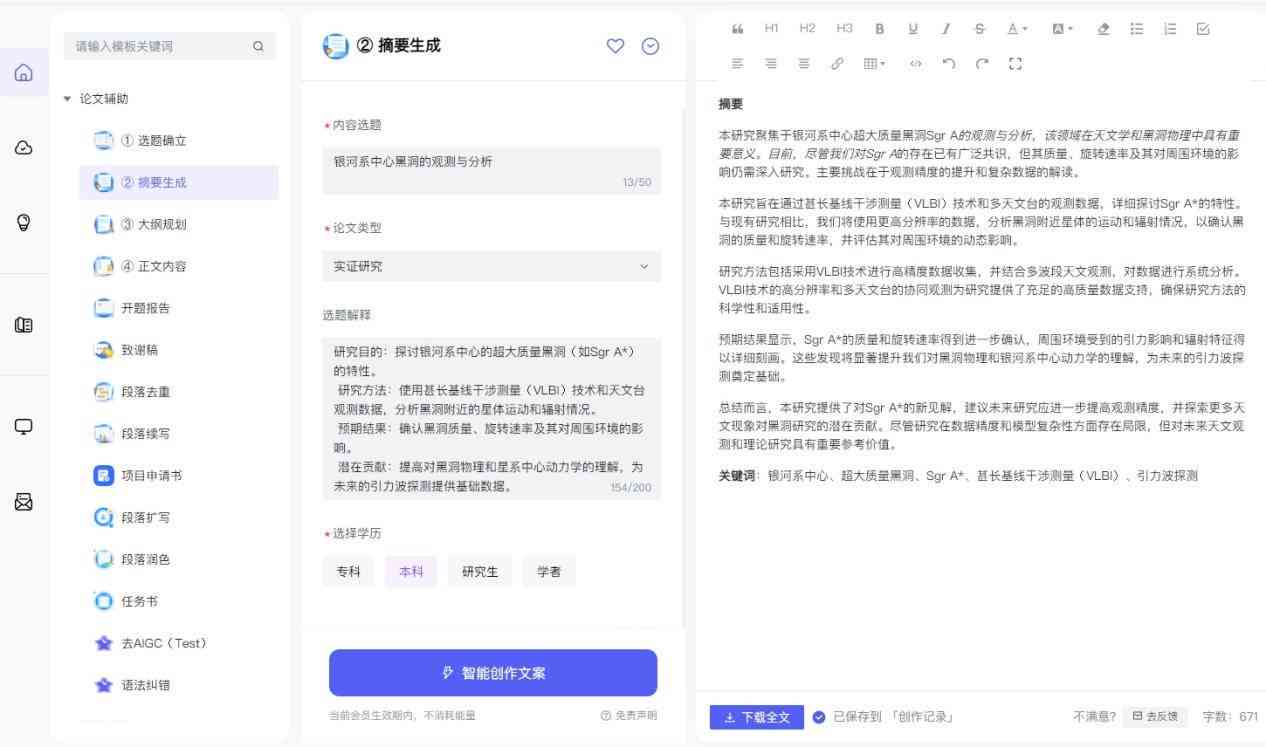This screenshot has width=1266, height=747.
Task: Open the 开题报告 template
Action: point(179,308)
